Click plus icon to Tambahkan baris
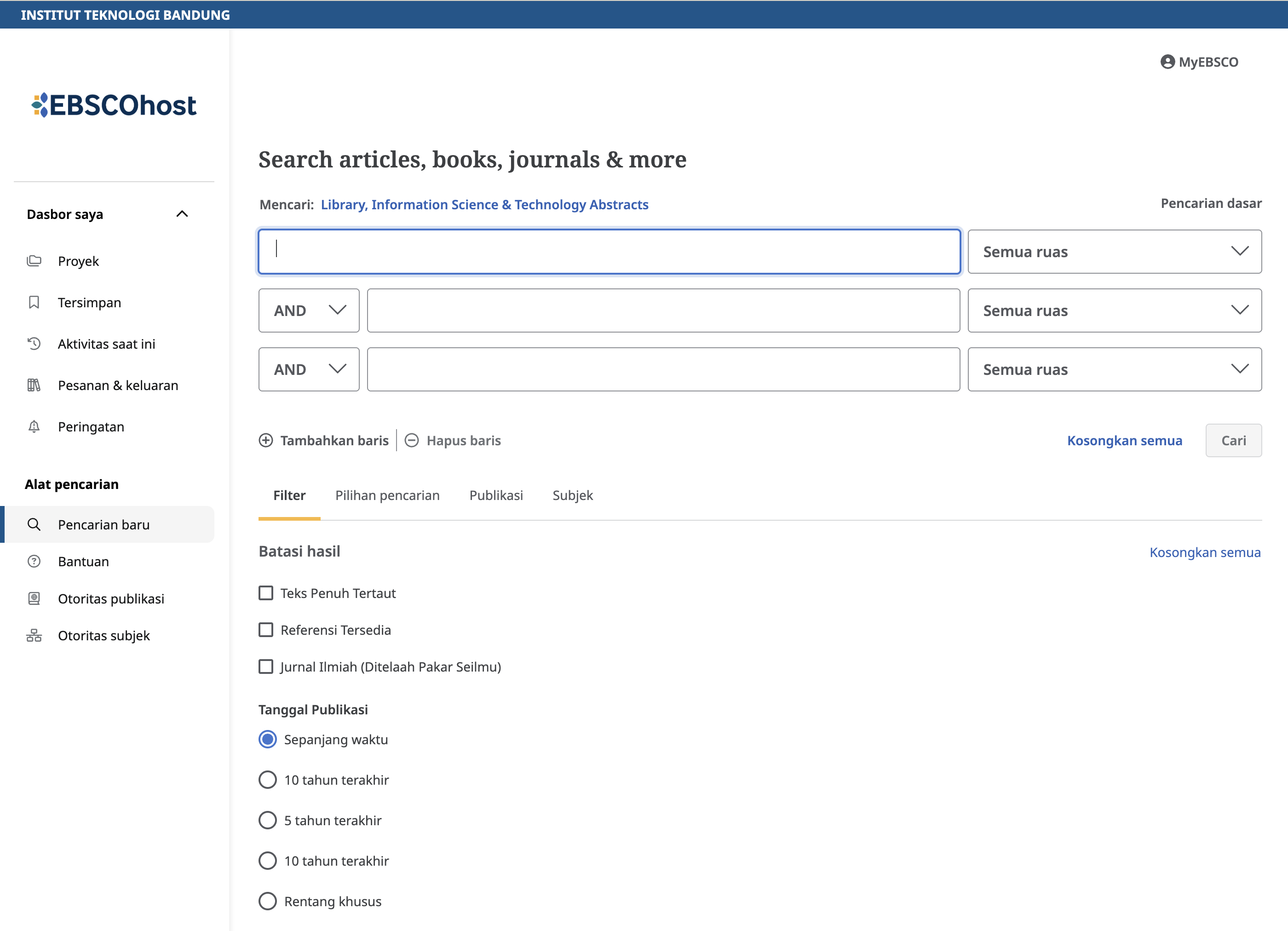Viewport: 1288px width, 931px height. (266, 440)
